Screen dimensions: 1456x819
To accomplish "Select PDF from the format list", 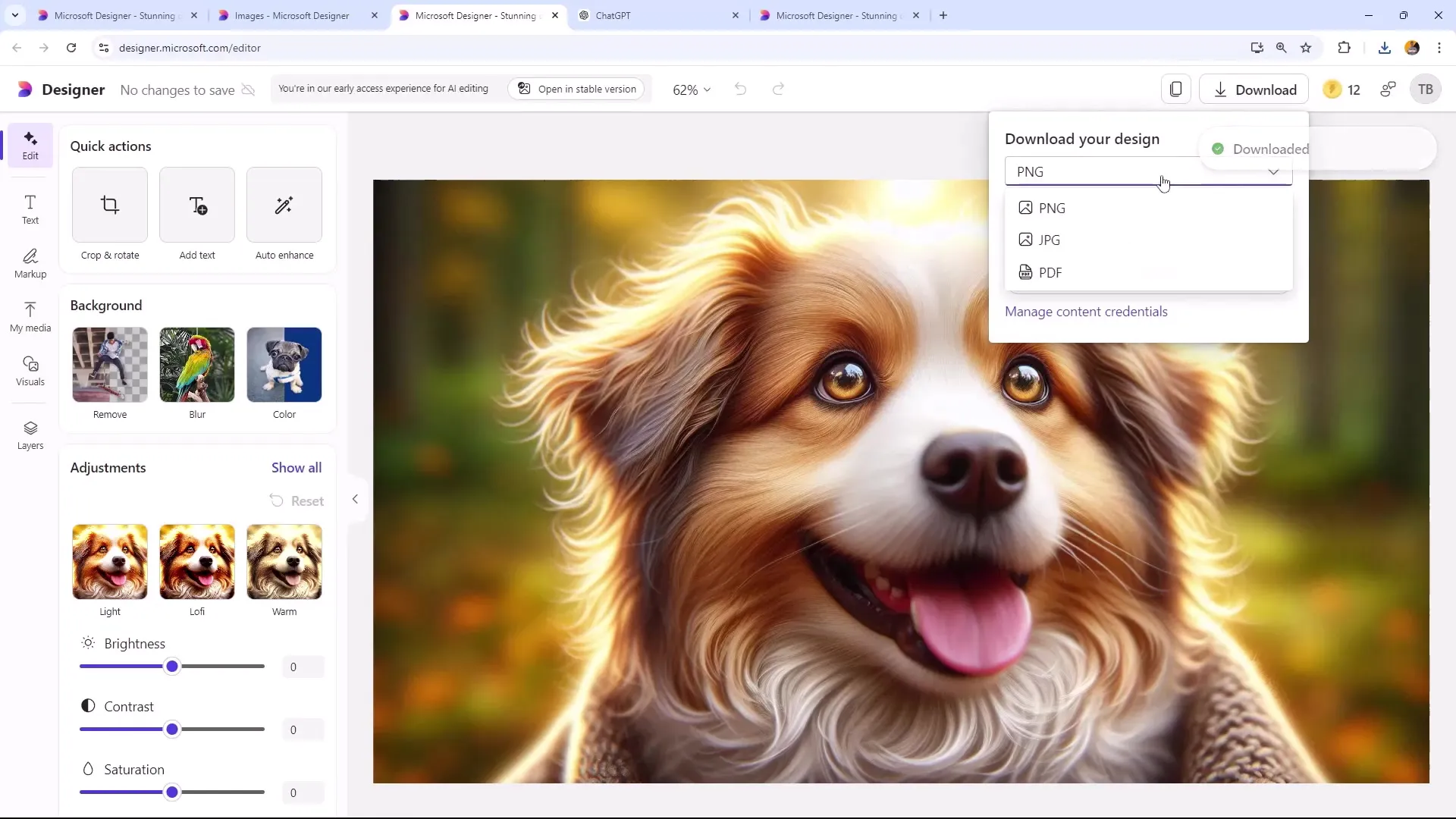I will click(x=1148, y=272).
